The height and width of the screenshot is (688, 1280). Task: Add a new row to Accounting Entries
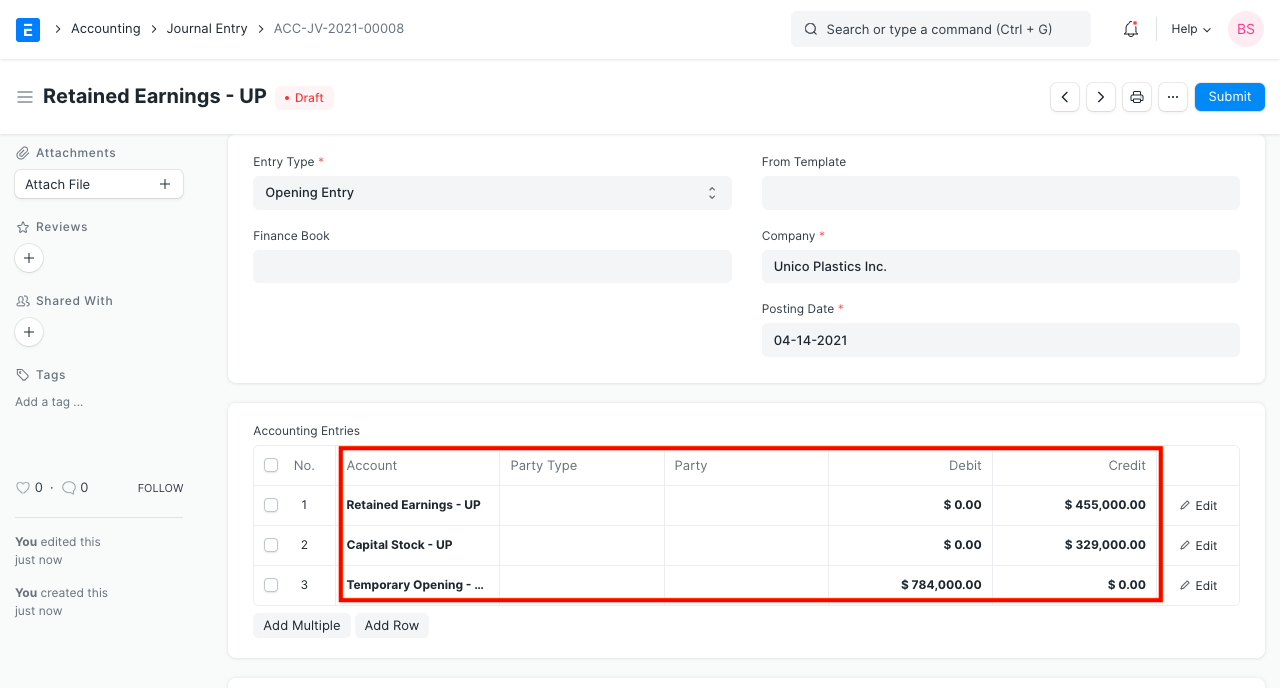391,625
